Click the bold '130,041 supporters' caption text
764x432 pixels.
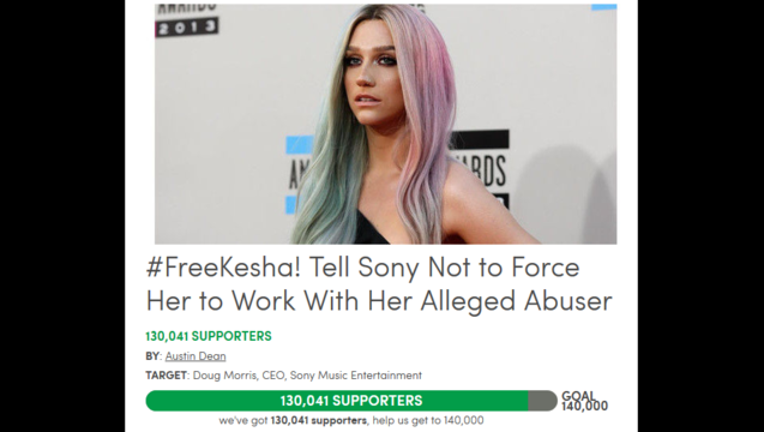click(320, 420)
